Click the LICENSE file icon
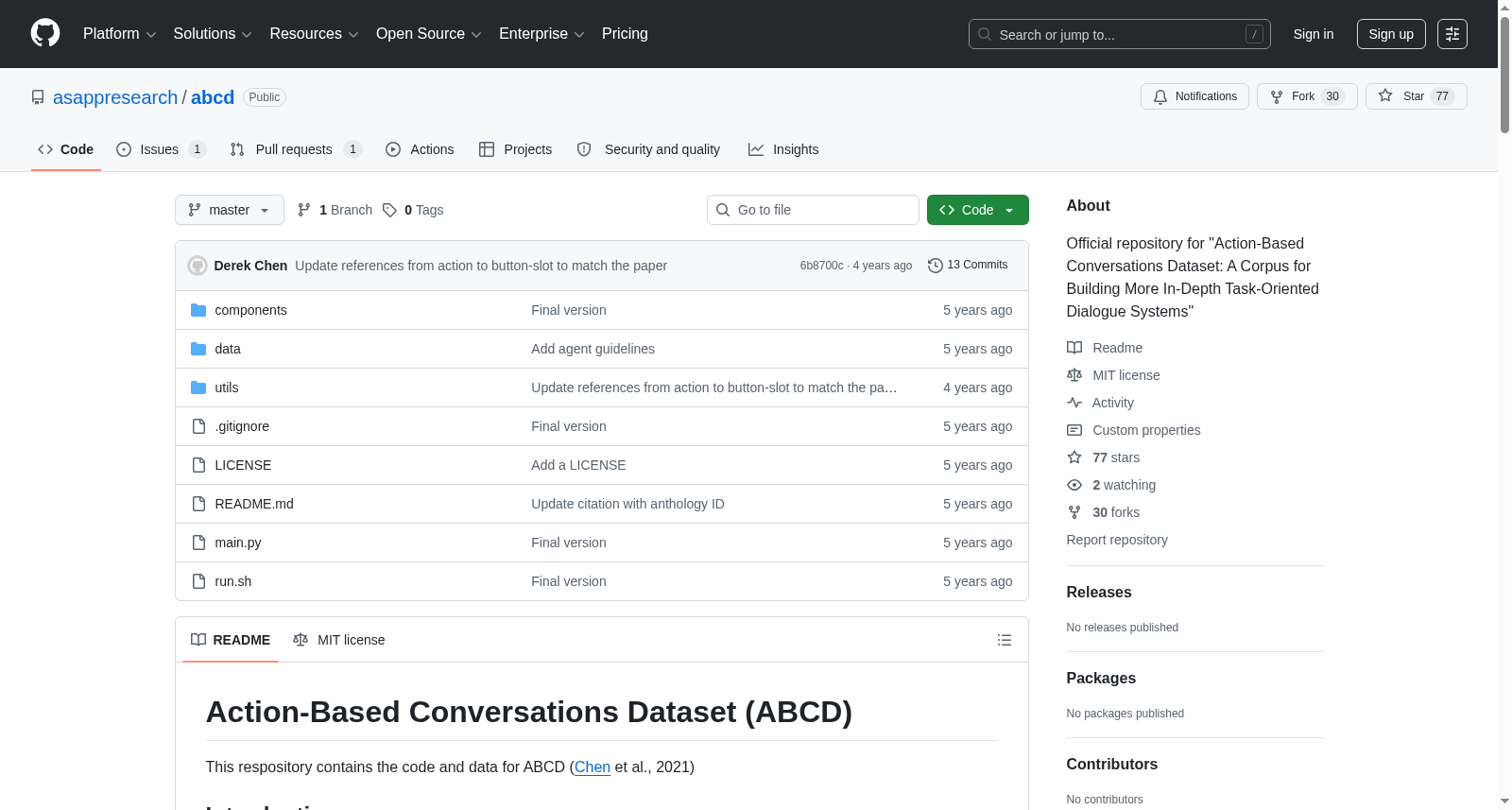 [198, 465]
